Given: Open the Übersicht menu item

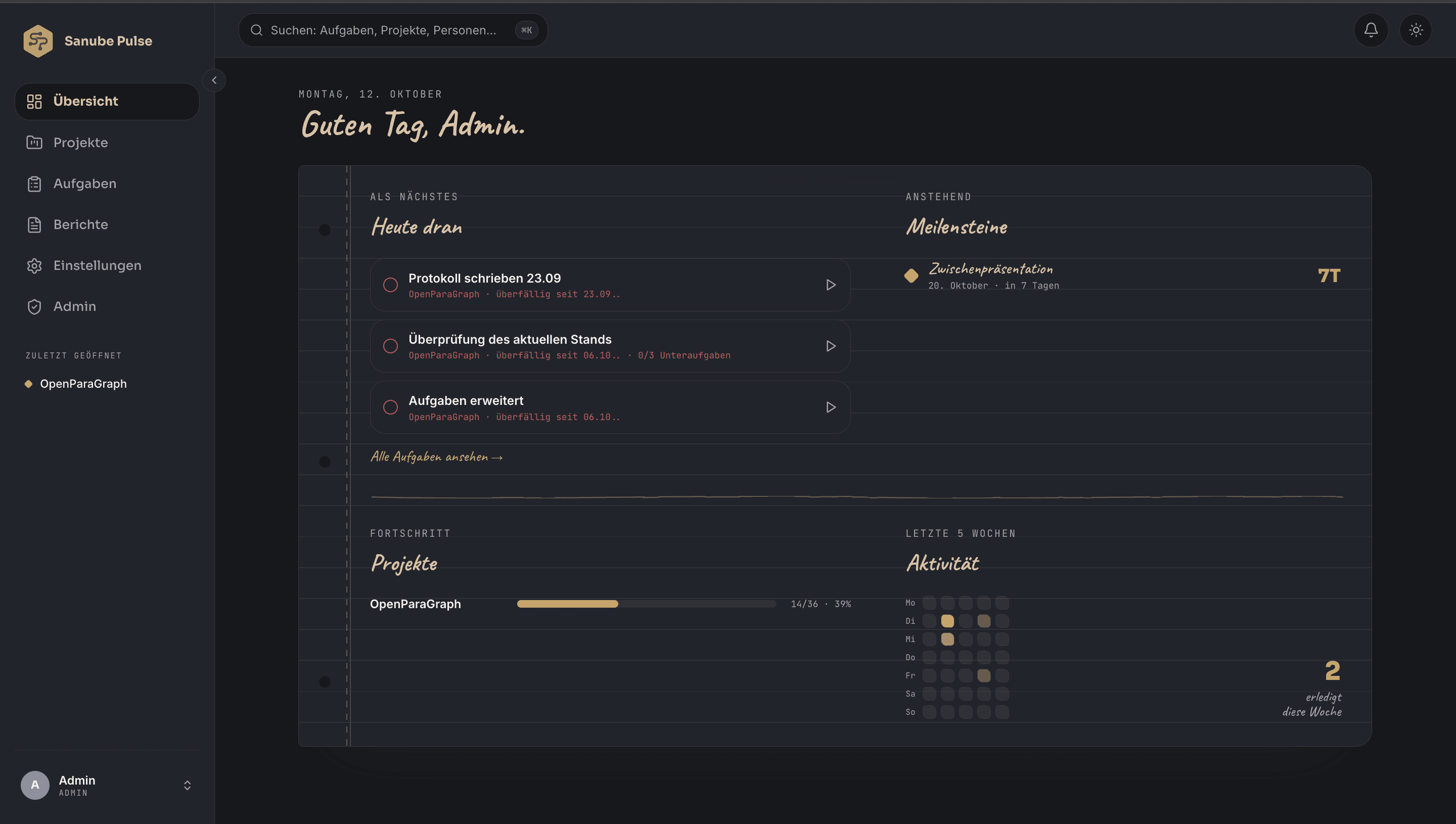Looking at the screenshot, I should point(107,101).
